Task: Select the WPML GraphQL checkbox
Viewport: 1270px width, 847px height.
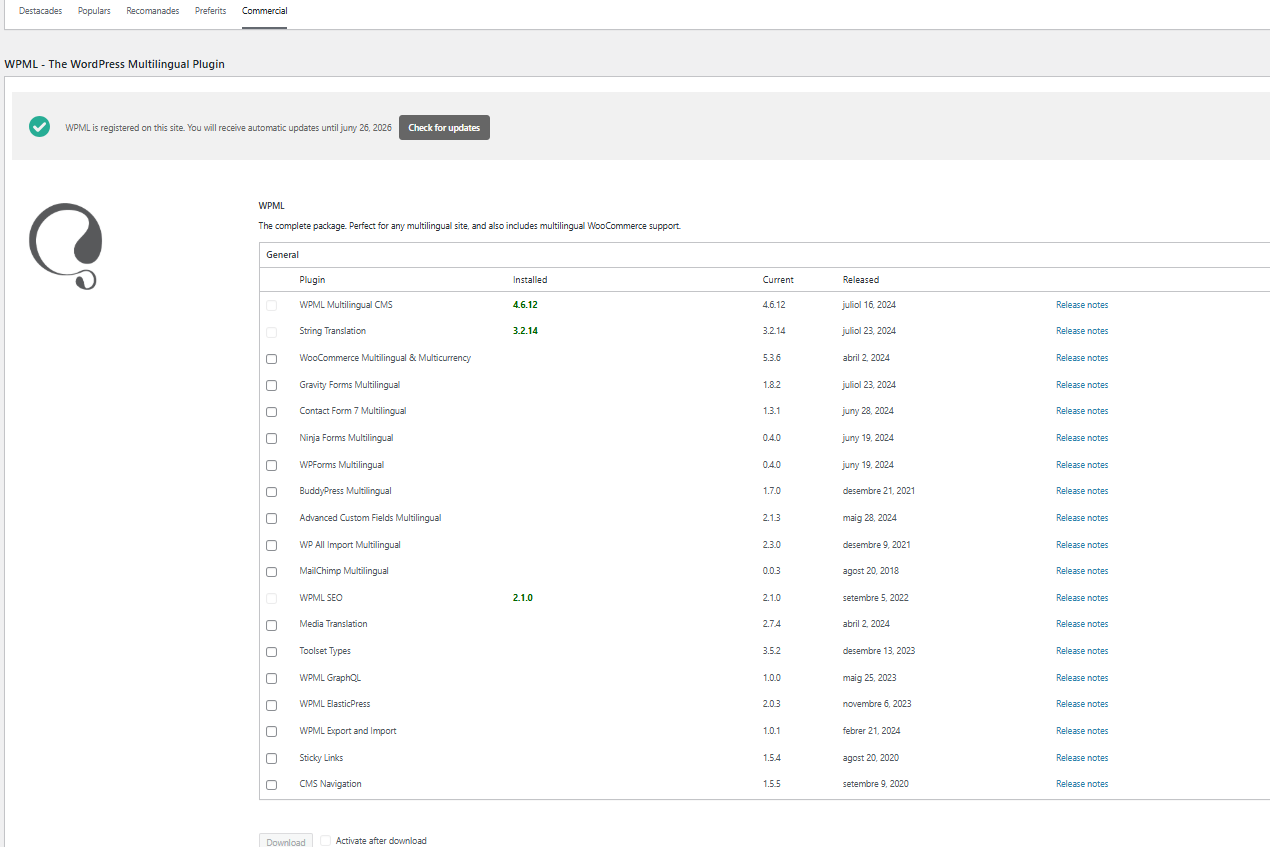Action: click(x=272, y=678)
